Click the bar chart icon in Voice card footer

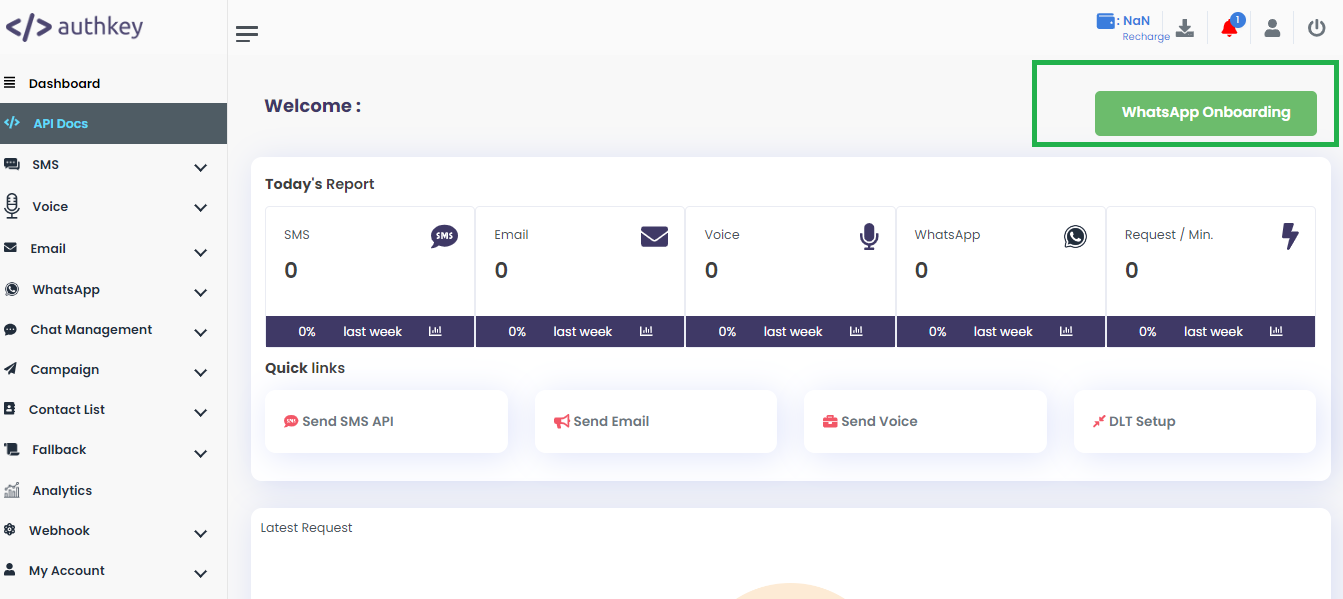(856, 331)
